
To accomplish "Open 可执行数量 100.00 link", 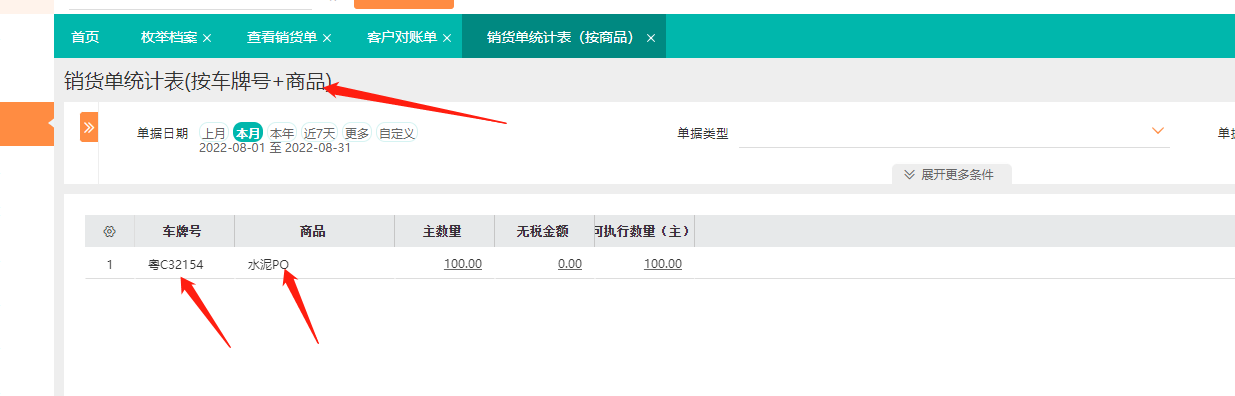I will pyautogui.click(x=663, y=264).
